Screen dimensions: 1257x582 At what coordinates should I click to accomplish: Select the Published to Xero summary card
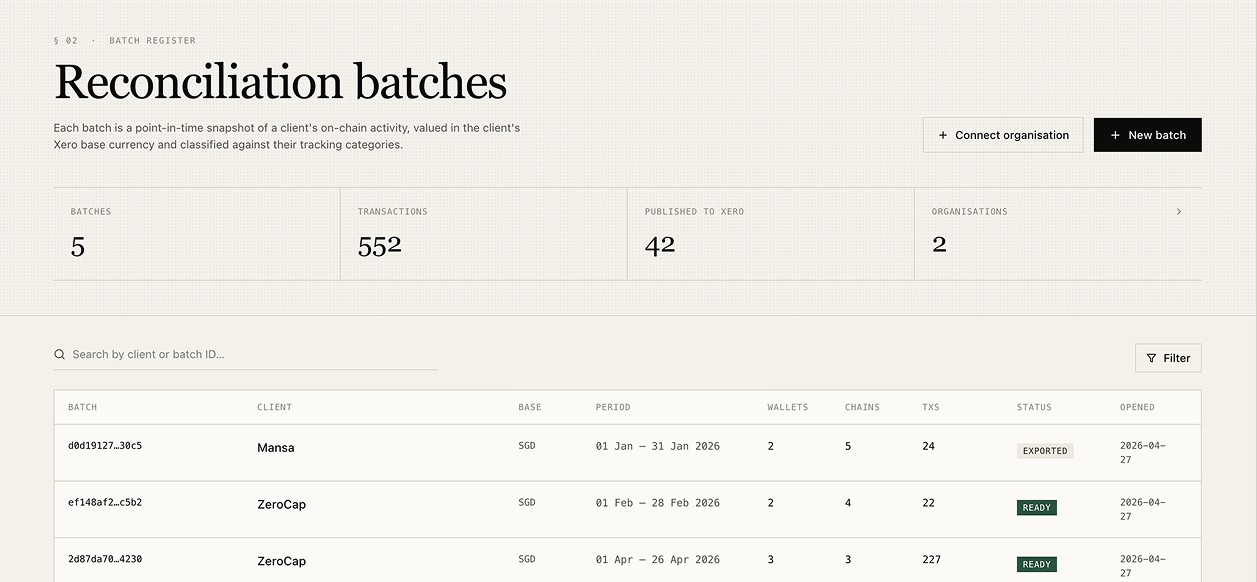pyautogui.click(x=770, y=234)
